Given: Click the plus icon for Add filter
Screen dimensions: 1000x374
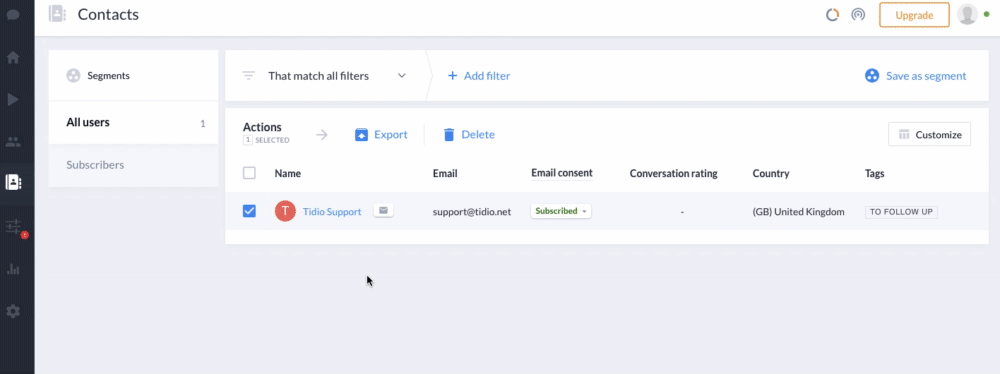Looking at the screenshot, I should point(453,76).
